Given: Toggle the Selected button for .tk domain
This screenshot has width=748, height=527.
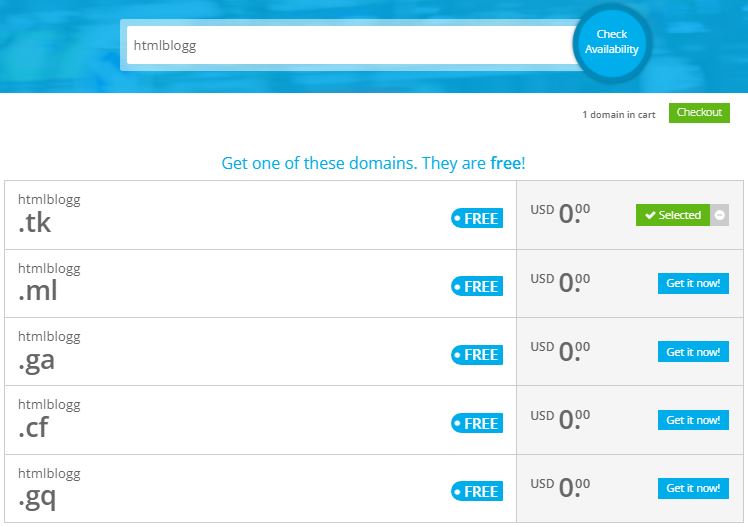Looking at the screenshot, I should 672,215.
